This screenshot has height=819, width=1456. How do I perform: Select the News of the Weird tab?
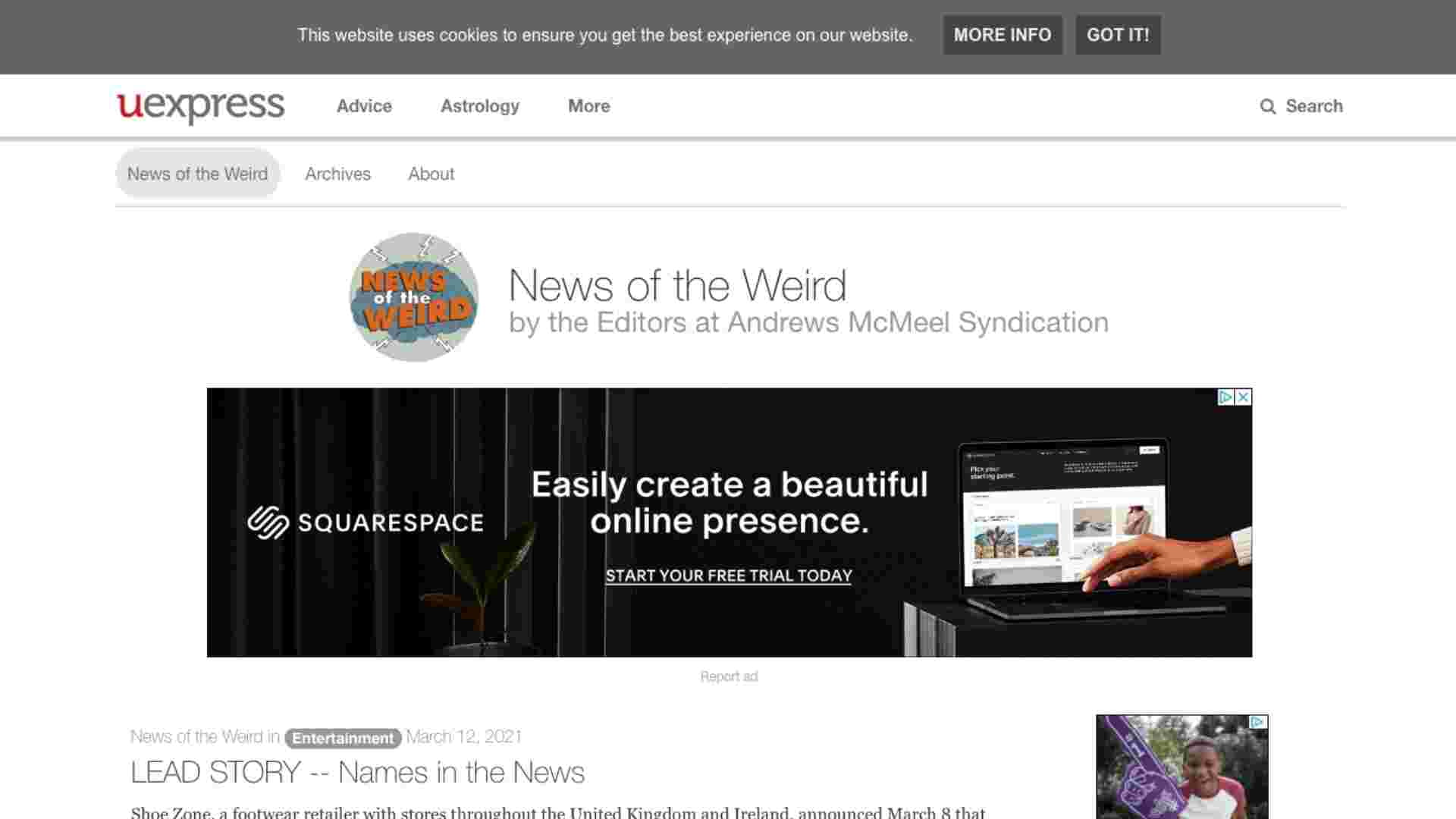197,174
